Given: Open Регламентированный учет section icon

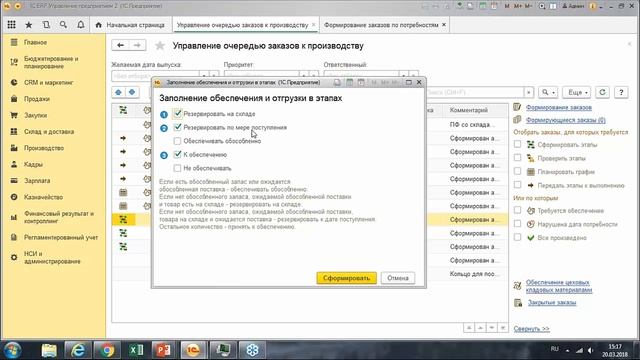Looking at the screenshot, I should [x=14, y=237].
